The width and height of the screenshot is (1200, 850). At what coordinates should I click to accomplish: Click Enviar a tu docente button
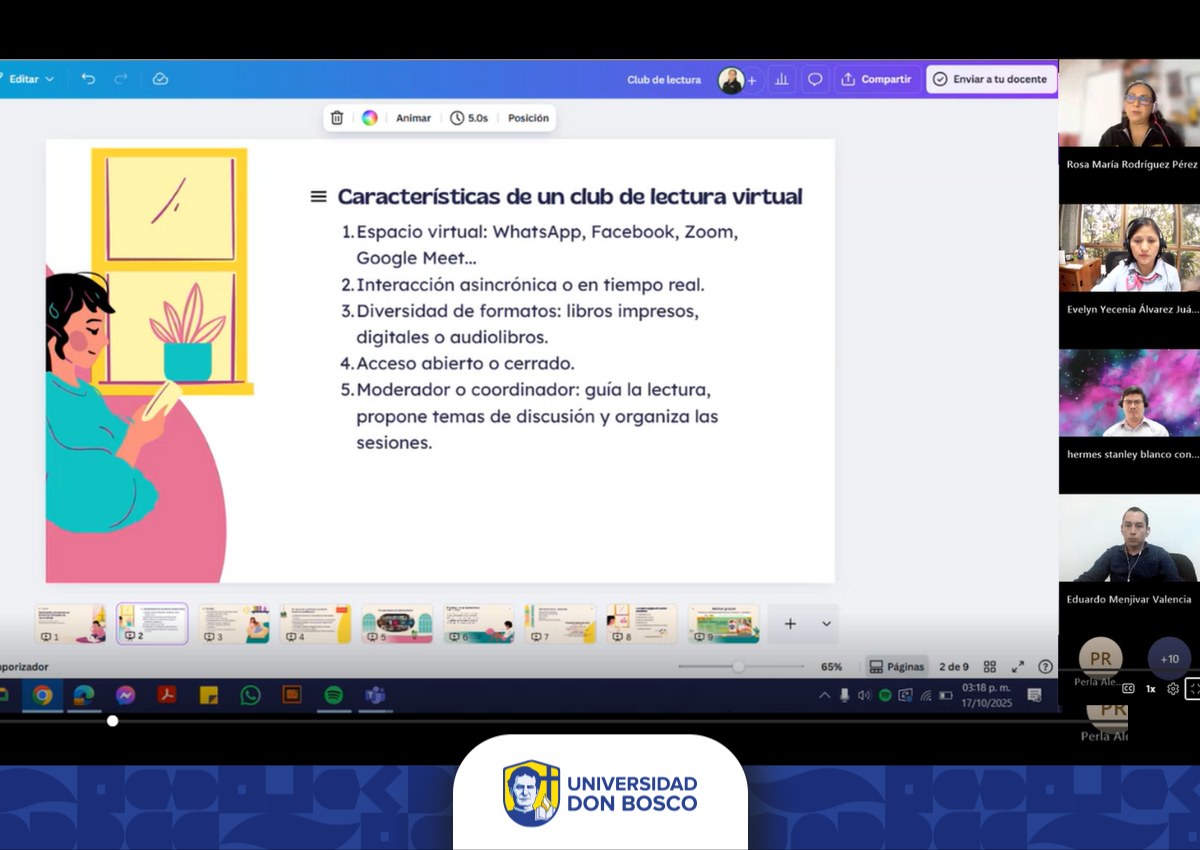coord(990,80)
